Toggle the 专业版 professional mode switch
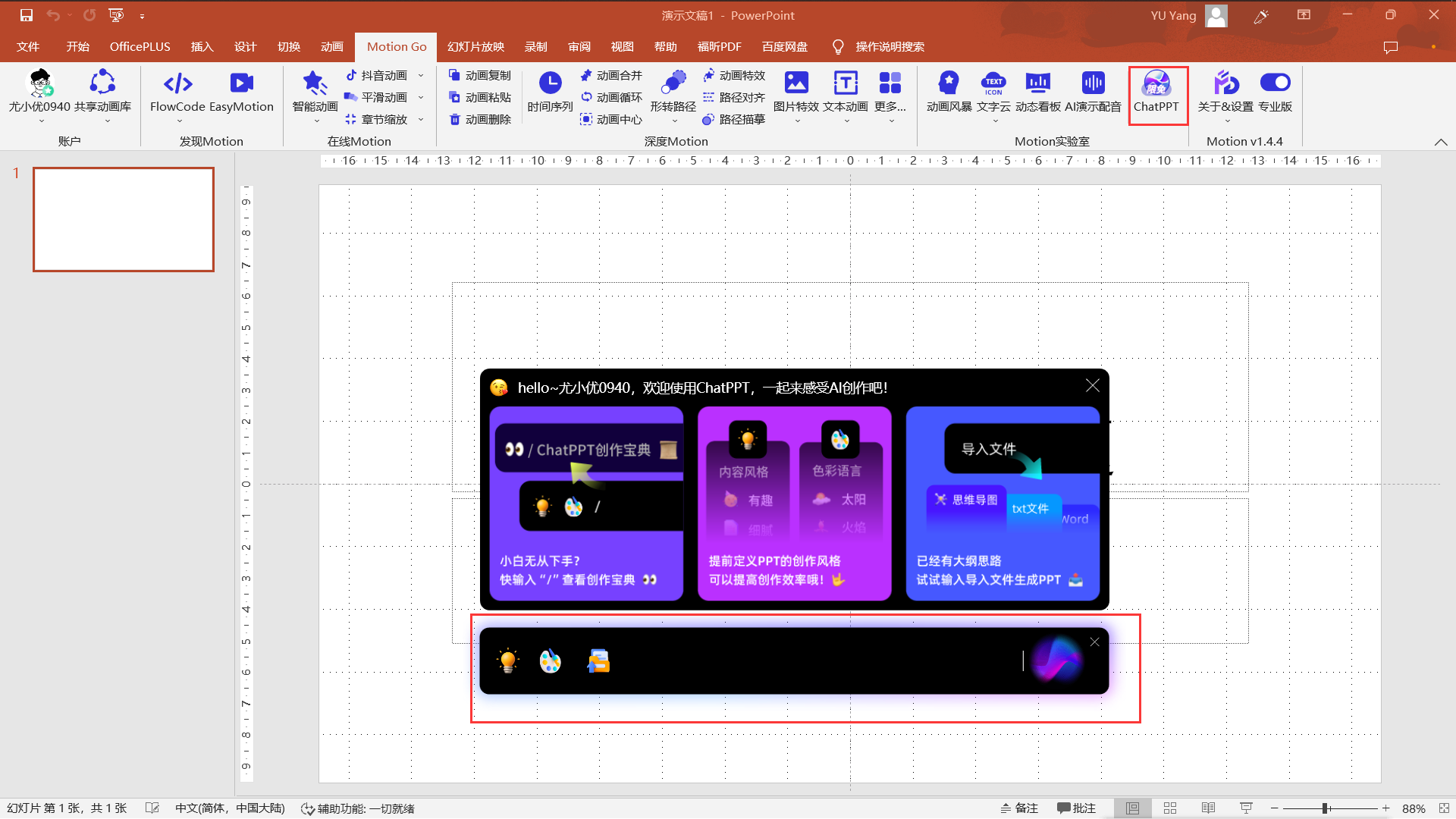Screen dimensions: 1456x819 (x=1275, y=82)
